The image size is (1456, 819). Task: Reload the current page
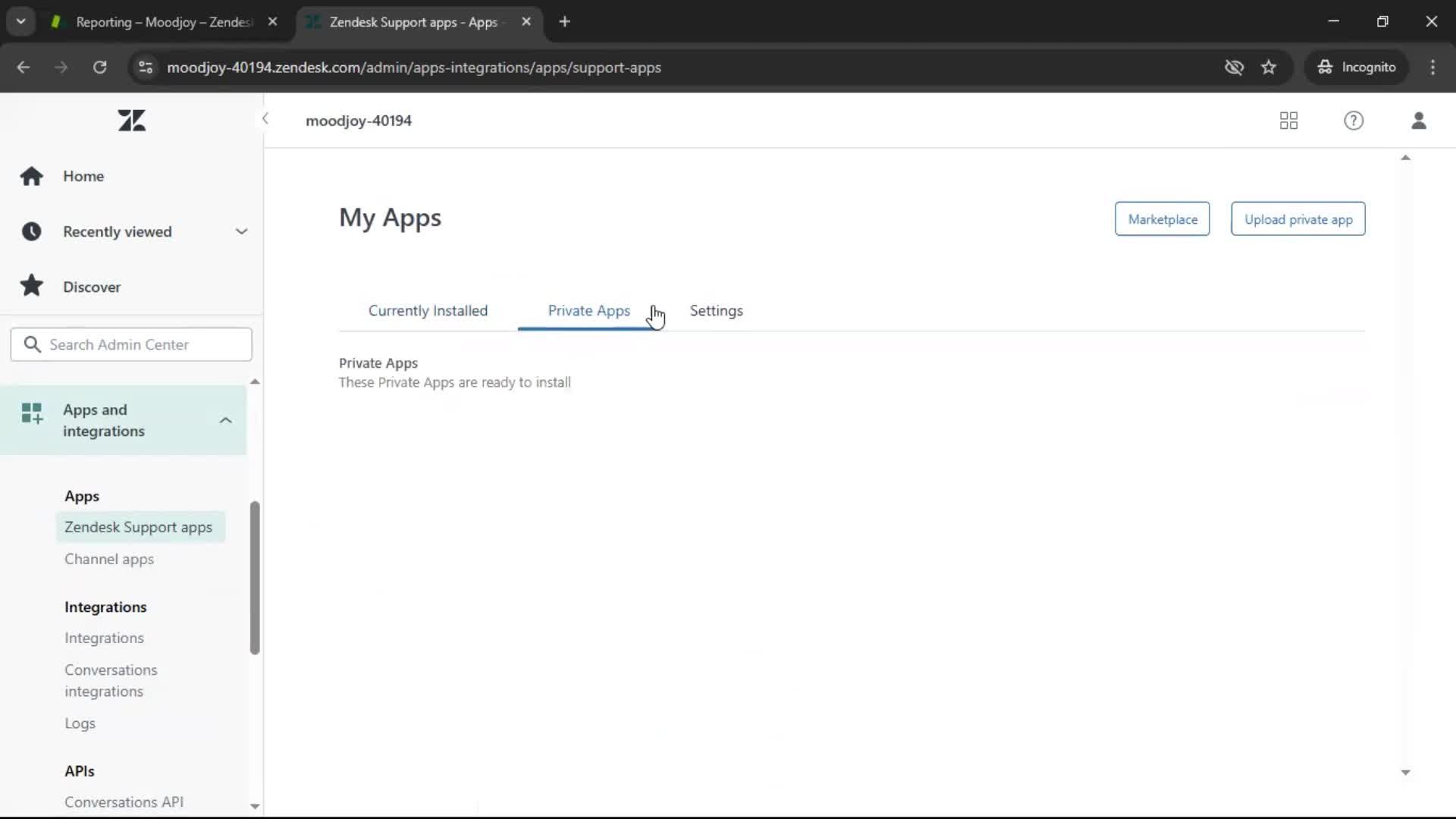pyautogui.click(x=99, y=67)
